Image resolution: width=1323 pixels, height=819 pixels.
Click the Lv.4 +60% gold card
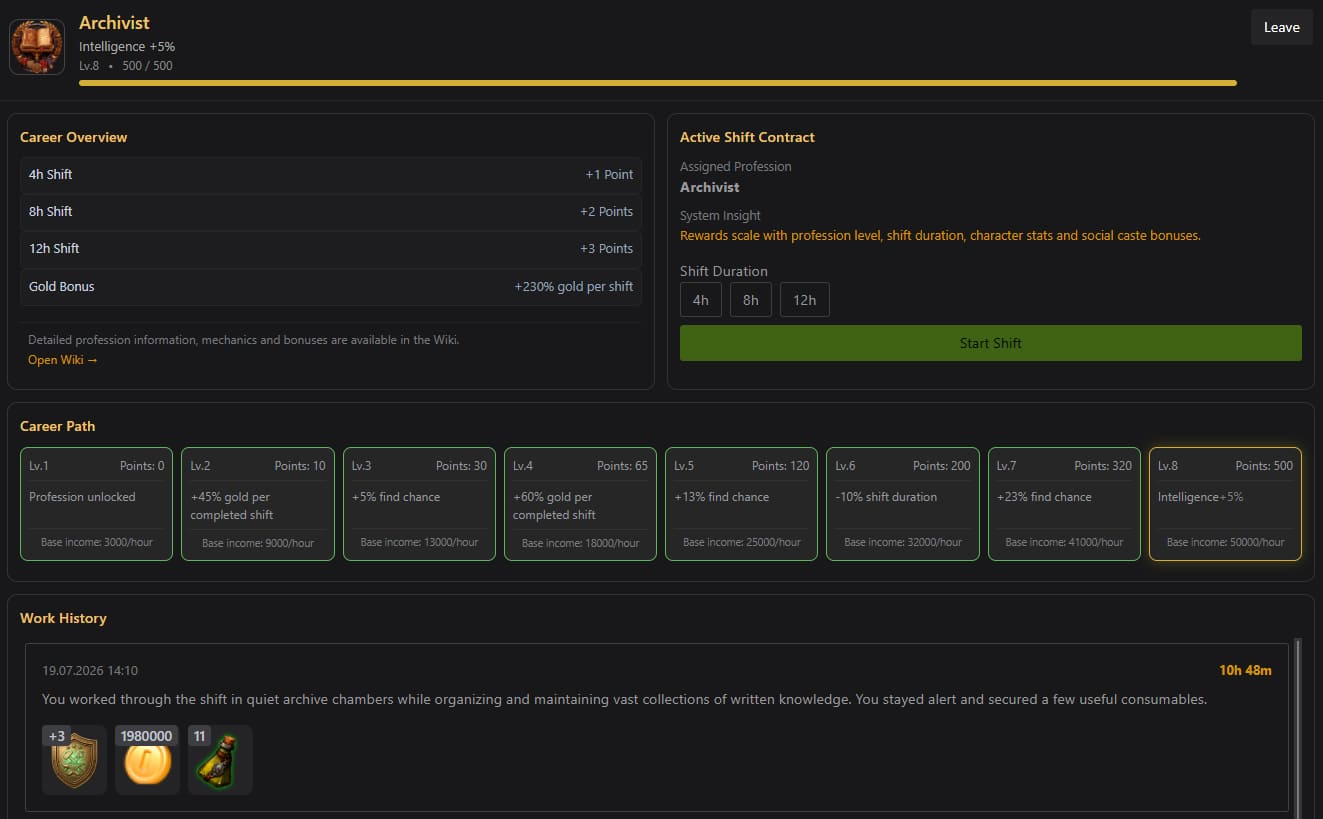tap(580, 504)
